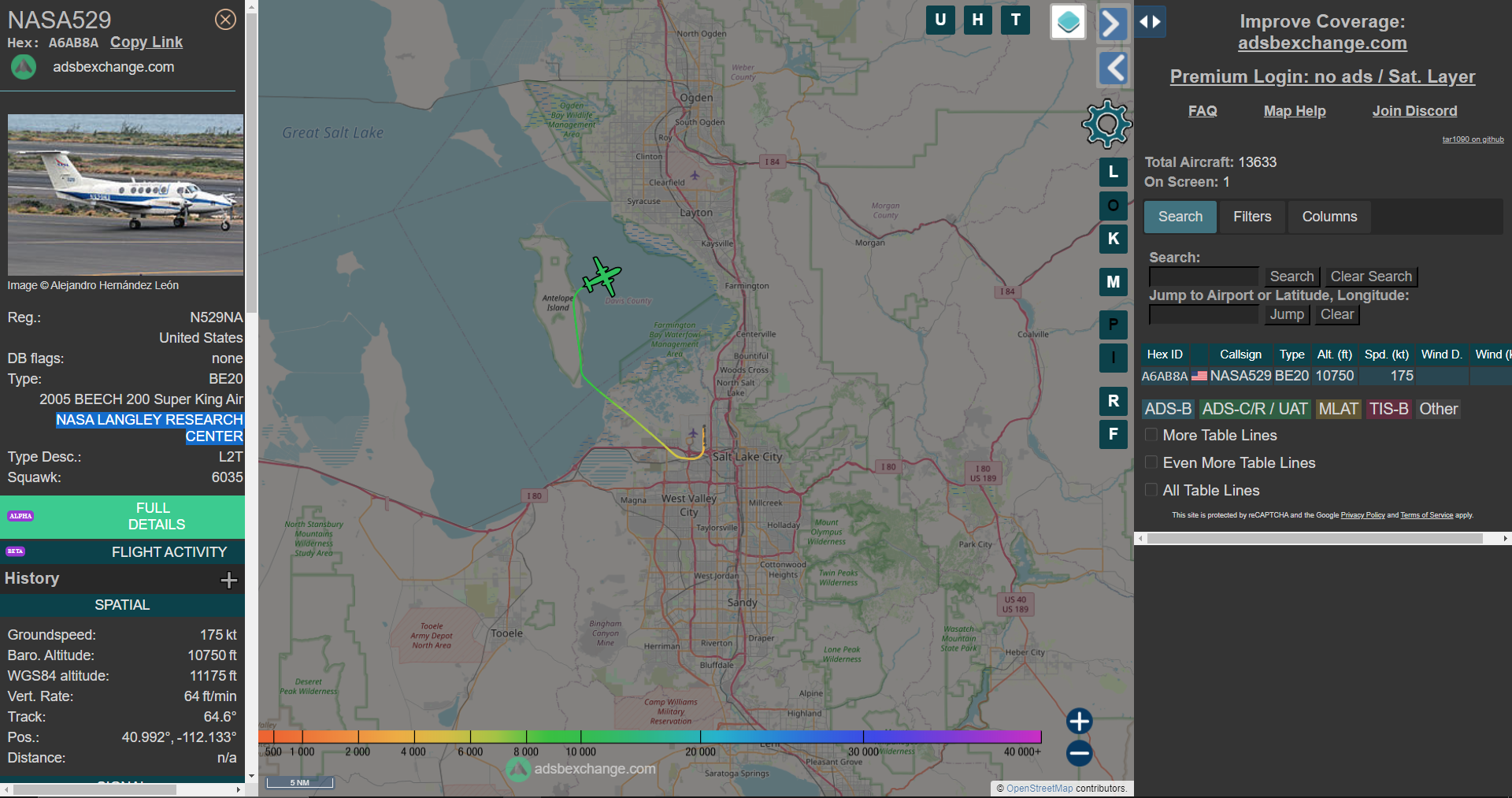Select the NASA529 row in aircraft table
Image resolution: width=1512 pixels, height=798 pixels.
tap(1326, 376)
